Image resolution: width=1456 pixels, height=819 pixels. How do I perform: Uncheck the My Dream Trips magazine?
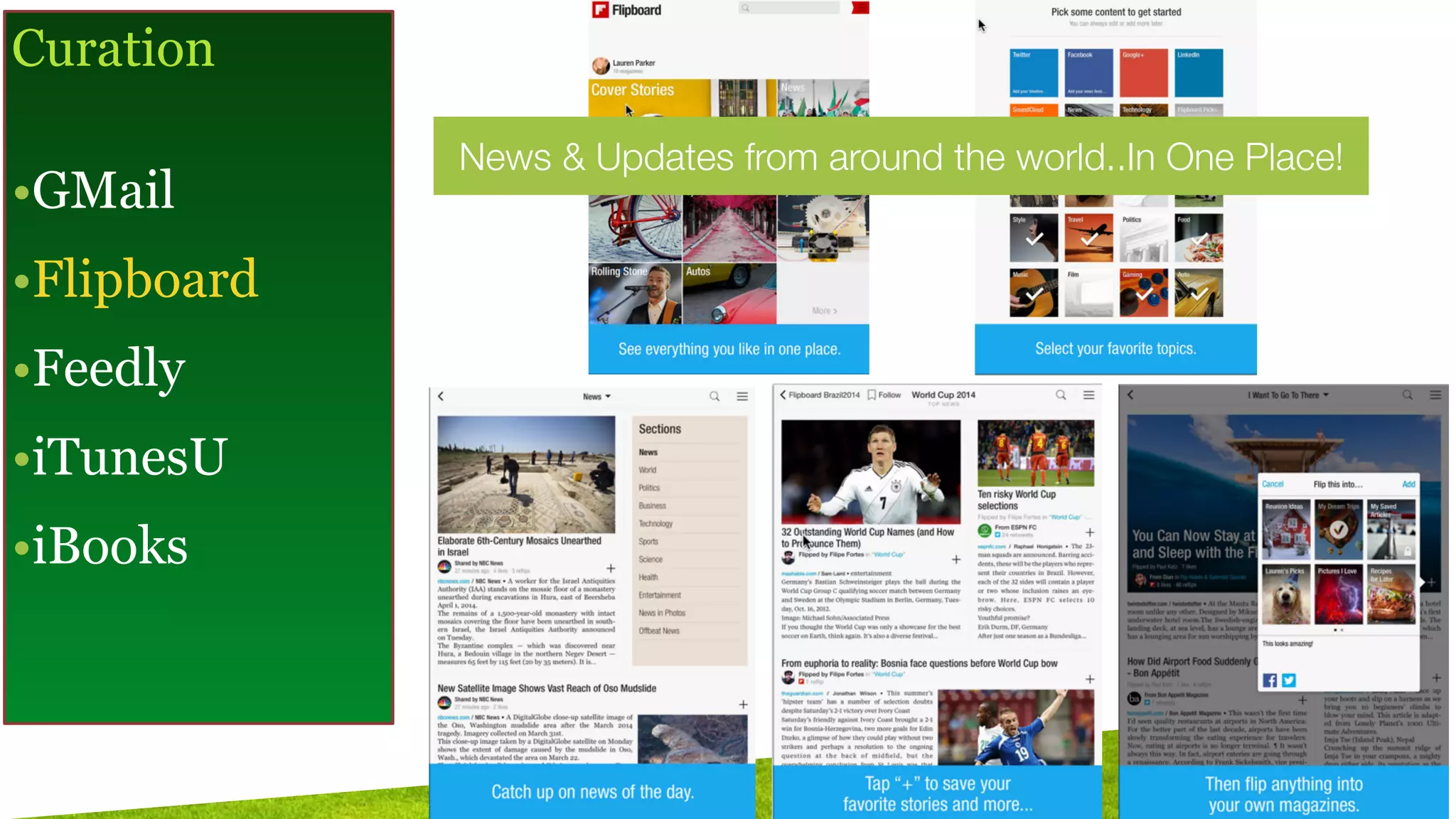point(1339,530)
